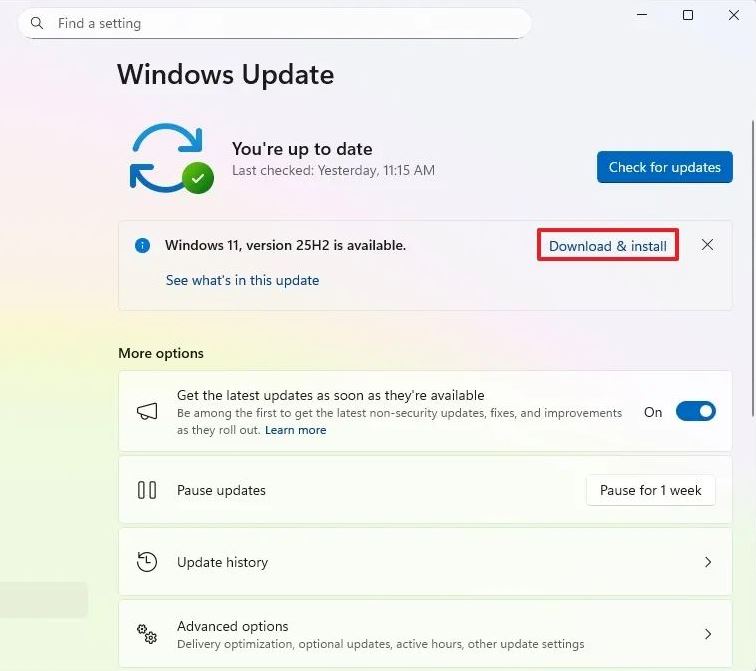
Task: Click the magnifier icon in the search box
Action: pyautogui.click(x=37, y=23)
